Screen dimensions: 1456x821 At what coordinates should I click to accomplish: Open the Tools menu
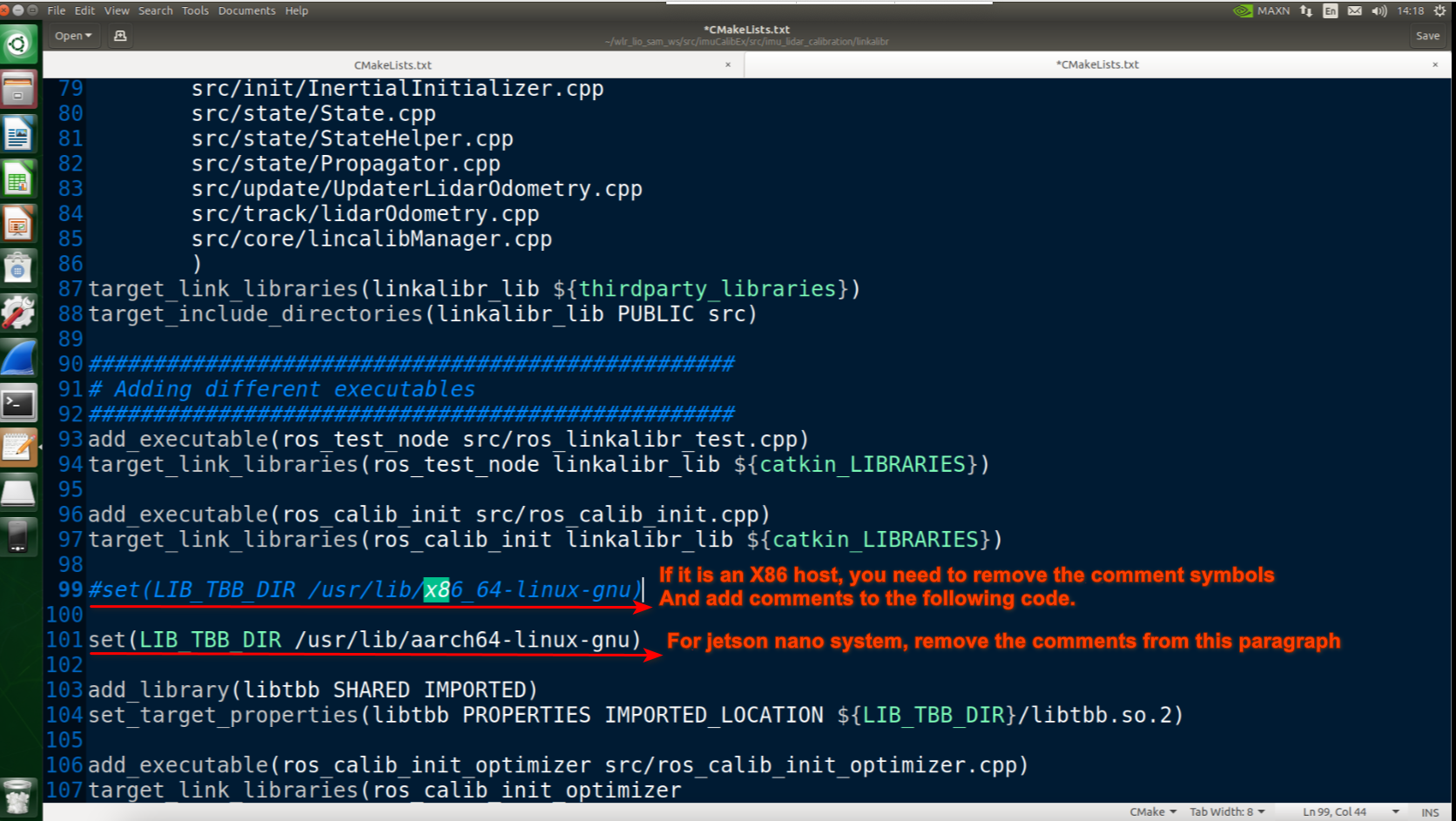pyautogui.click(x=195, y=10)
